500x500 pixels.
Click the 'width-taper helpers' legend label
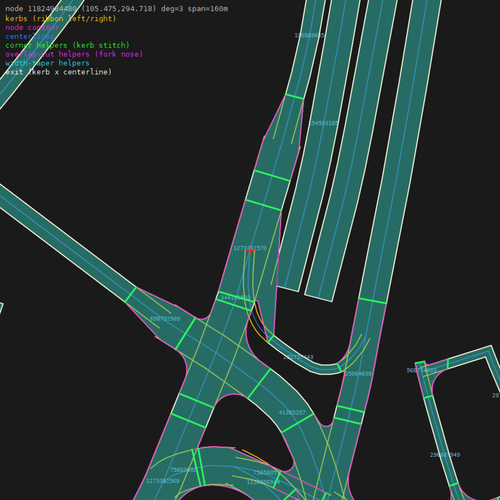[x=47, y=63]
